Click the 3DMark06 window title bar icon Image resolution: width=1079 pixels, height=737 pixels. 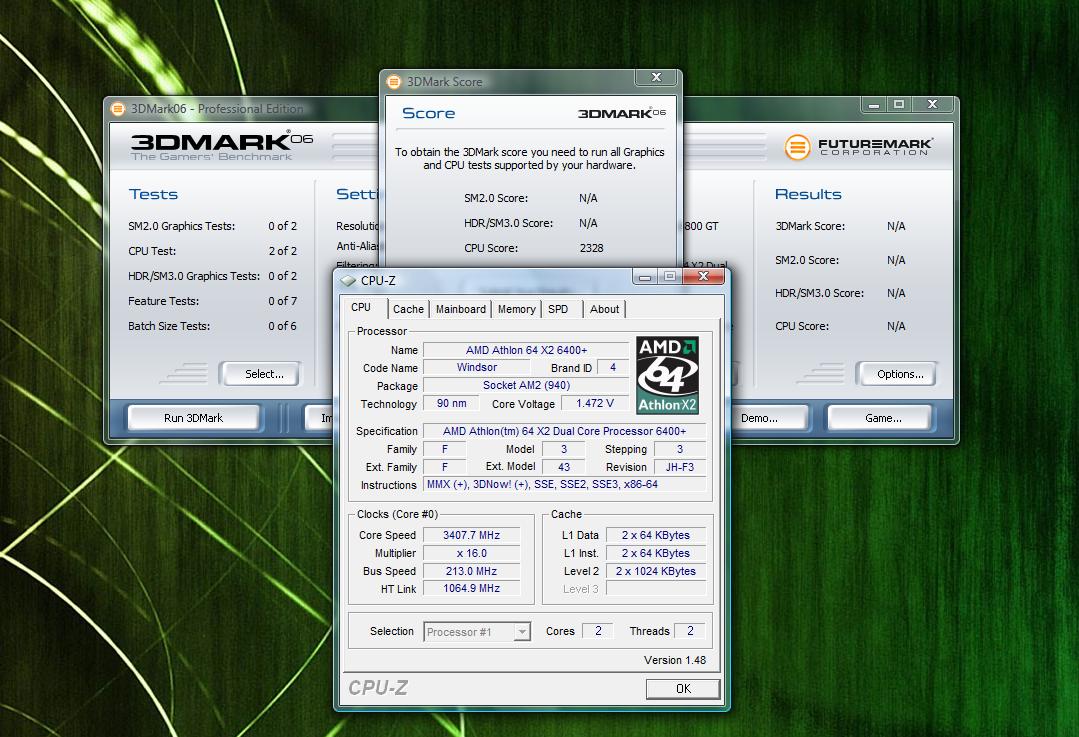coord(118,109)
